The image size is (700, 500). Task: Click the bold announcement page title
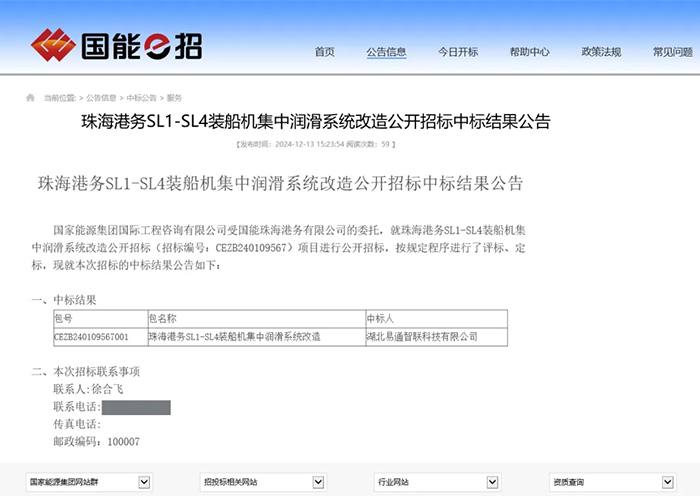point(315,123)
